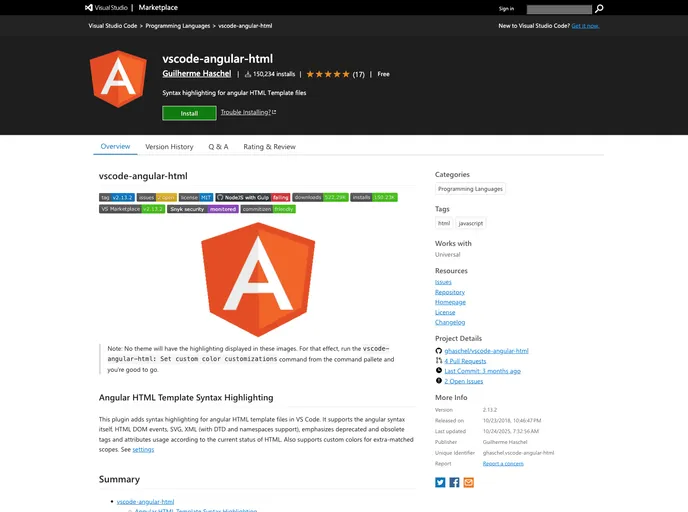Click GitHub icon beside the repository name
Screen dimensions: 688x512
coord(439,351)
